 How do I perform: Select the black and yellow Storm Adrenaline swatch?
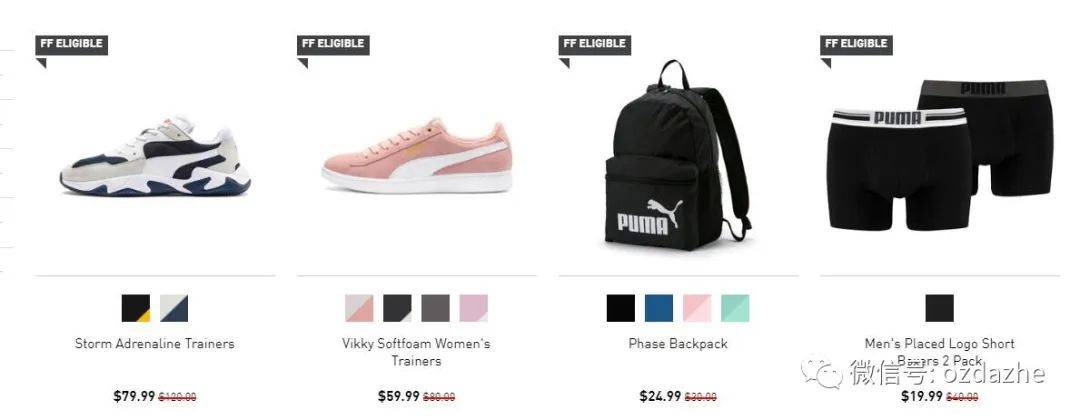pyautogui.click(x=136, y=308)
